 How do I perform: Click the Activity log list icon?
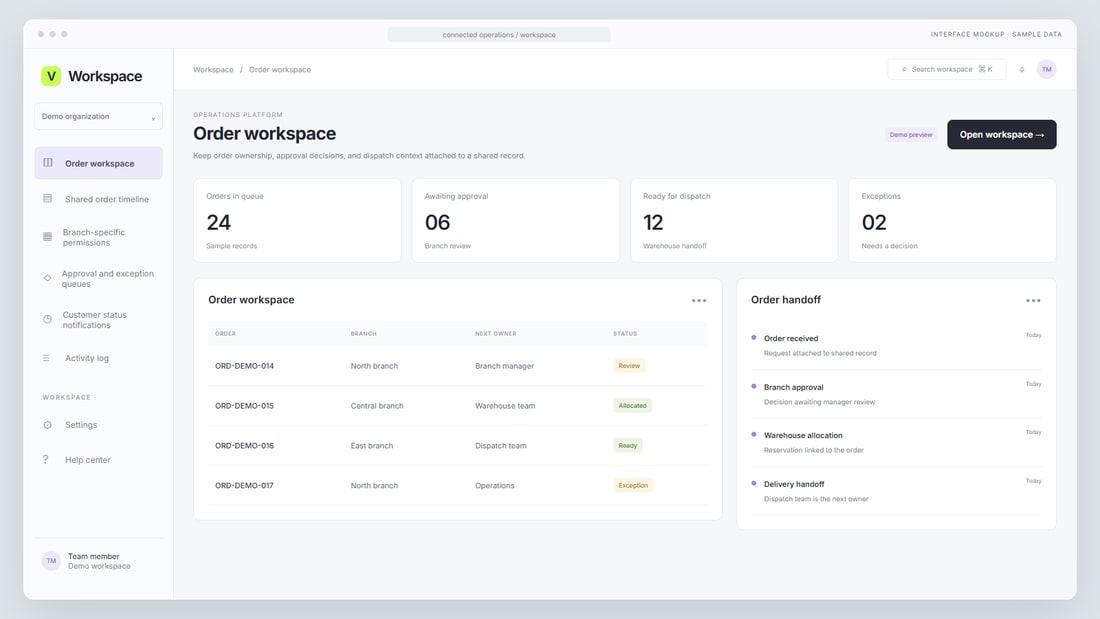pyautogui.click(x=46, y=358)
